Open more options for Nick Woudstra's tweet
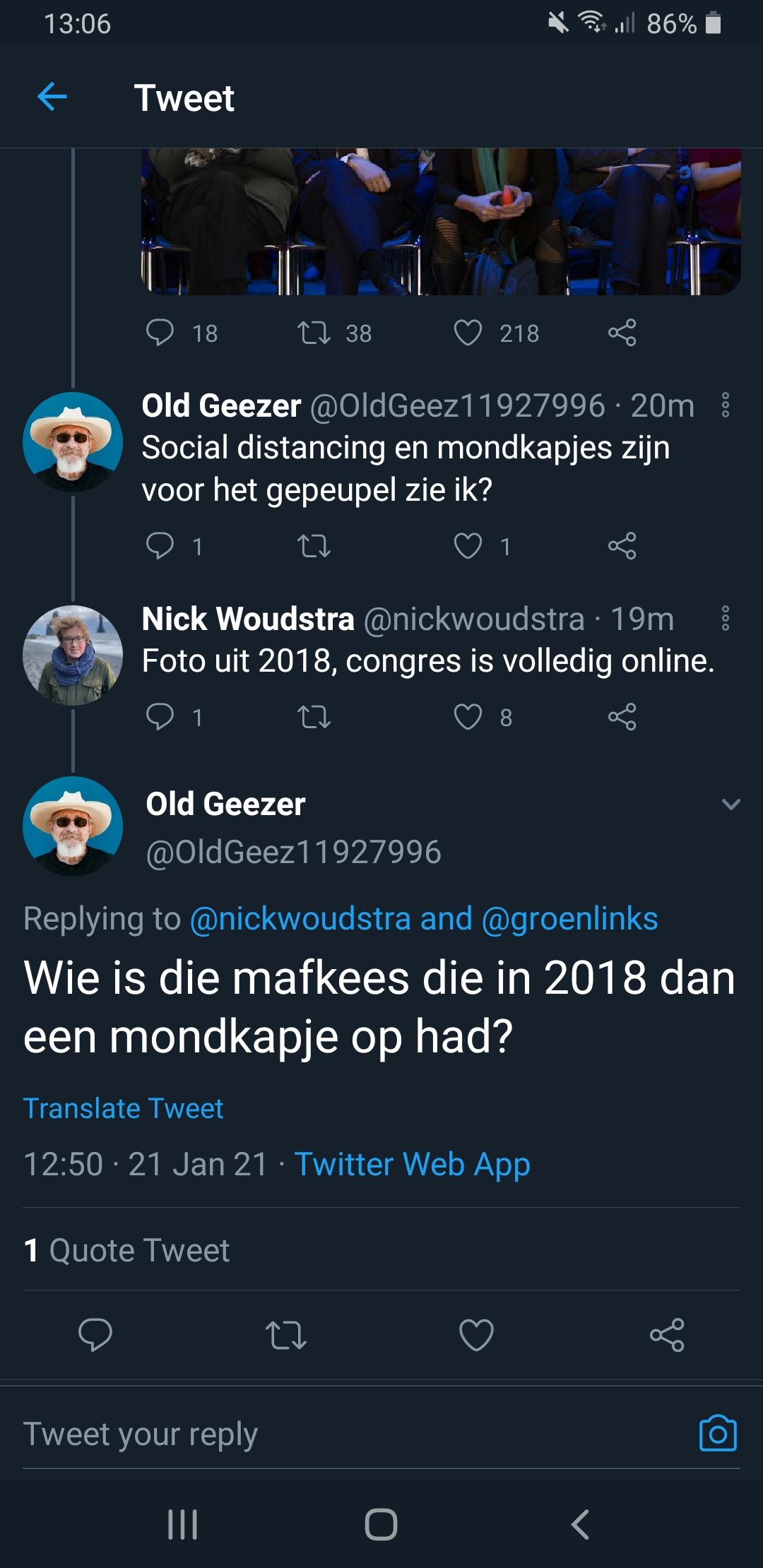Image resolution: width=763 pixels, height=1568 pixels. tap(725, 619)
